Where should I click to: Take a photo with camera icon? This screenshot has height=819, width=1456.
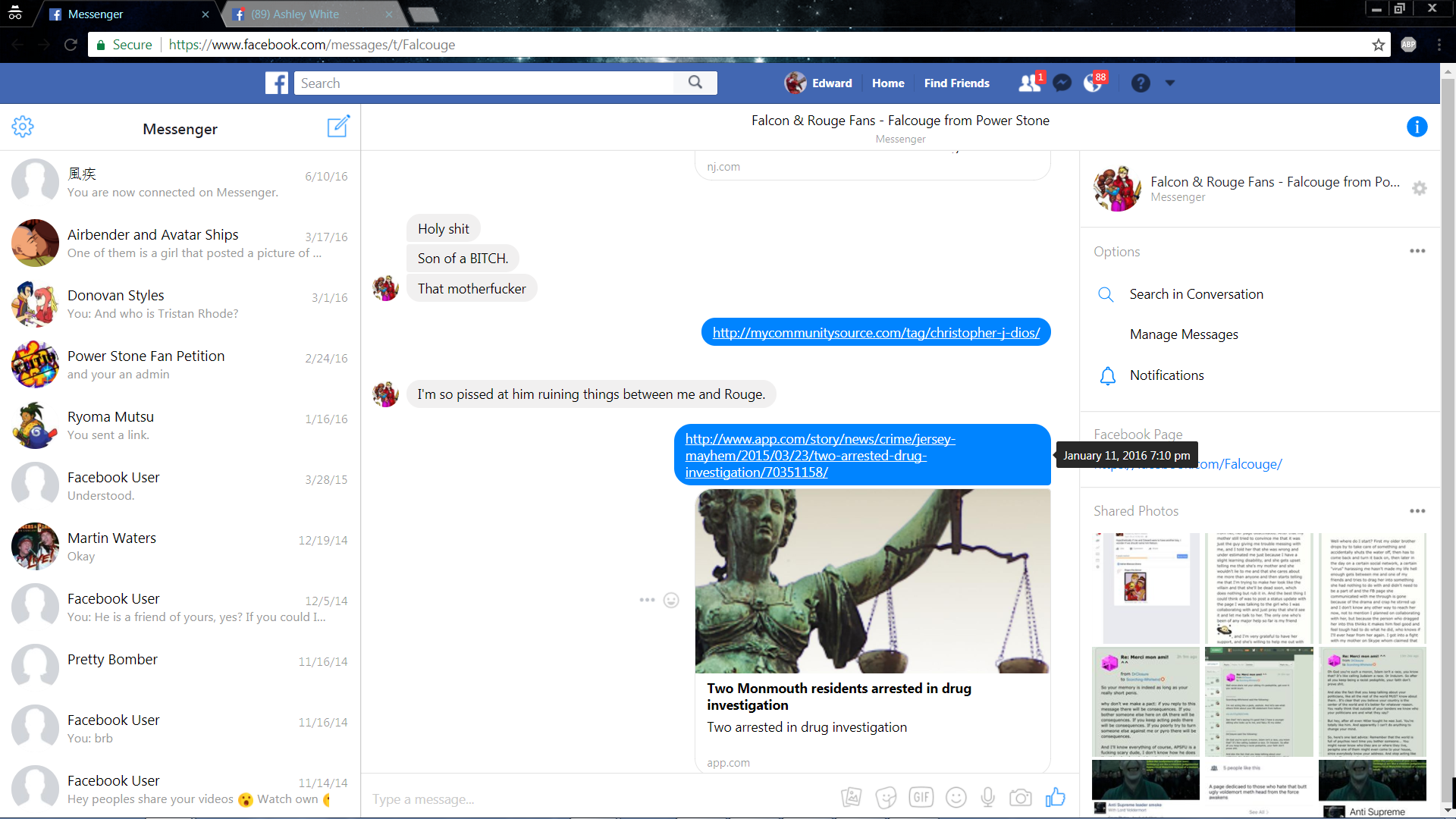coord(1021,797)
